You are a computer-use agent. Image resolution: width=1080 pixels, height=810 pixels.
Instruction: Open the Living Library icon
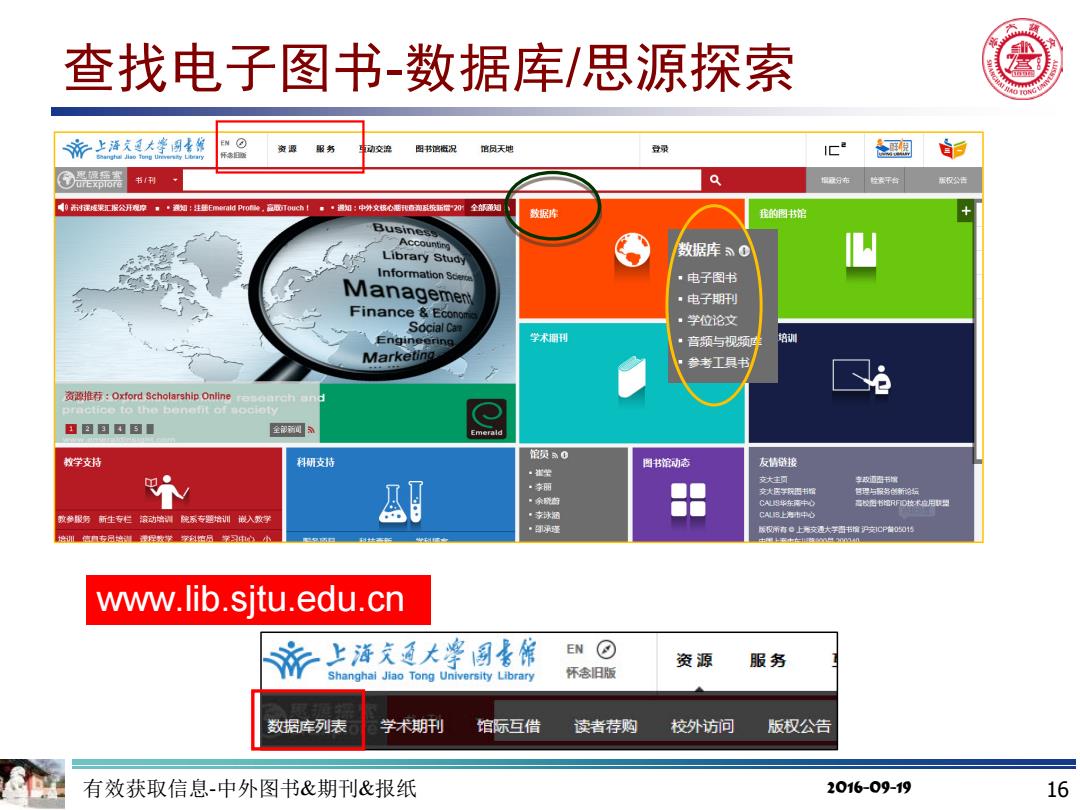pos(893,148)
